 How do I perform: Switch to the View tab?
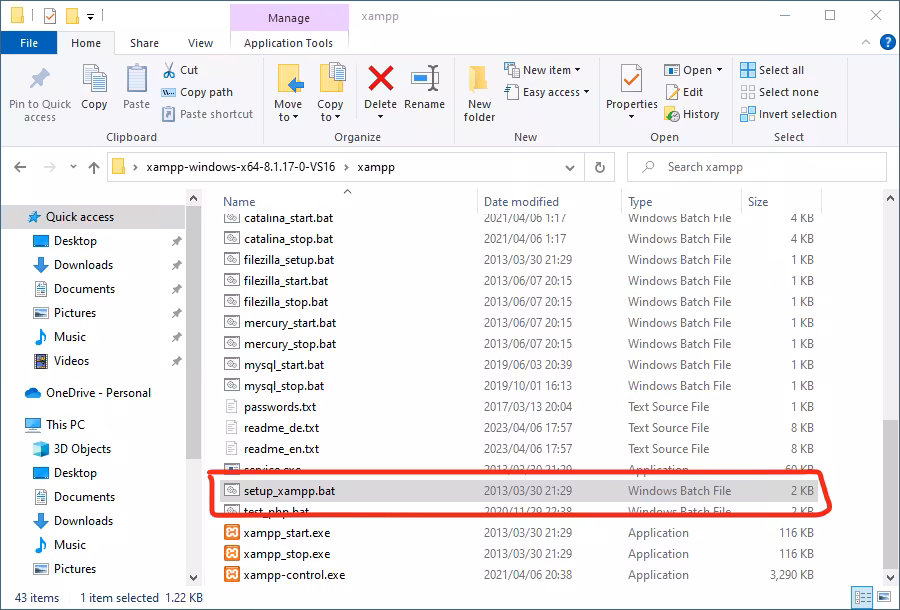200,43
